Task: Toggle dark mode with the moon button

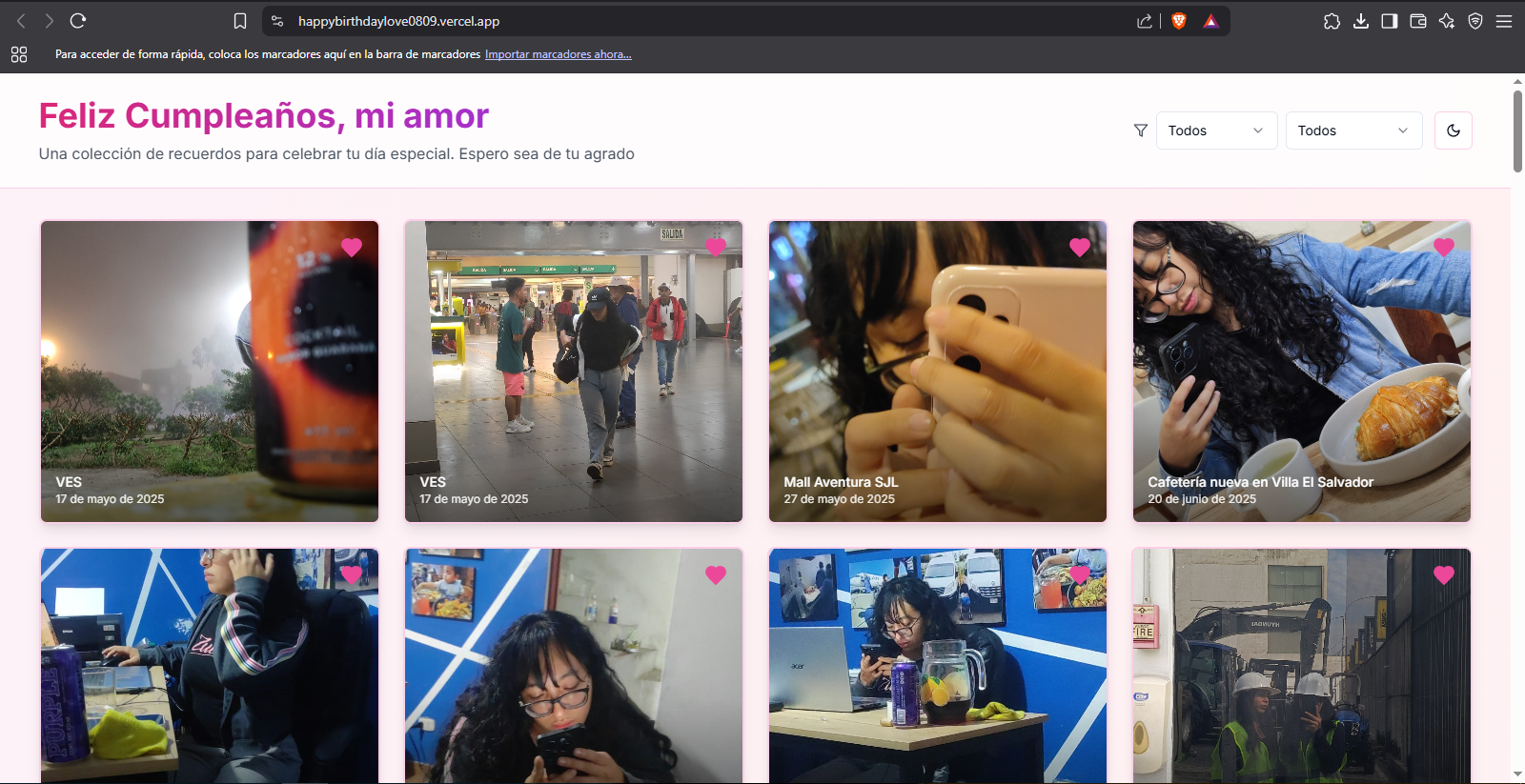Action: point(1454,131)
